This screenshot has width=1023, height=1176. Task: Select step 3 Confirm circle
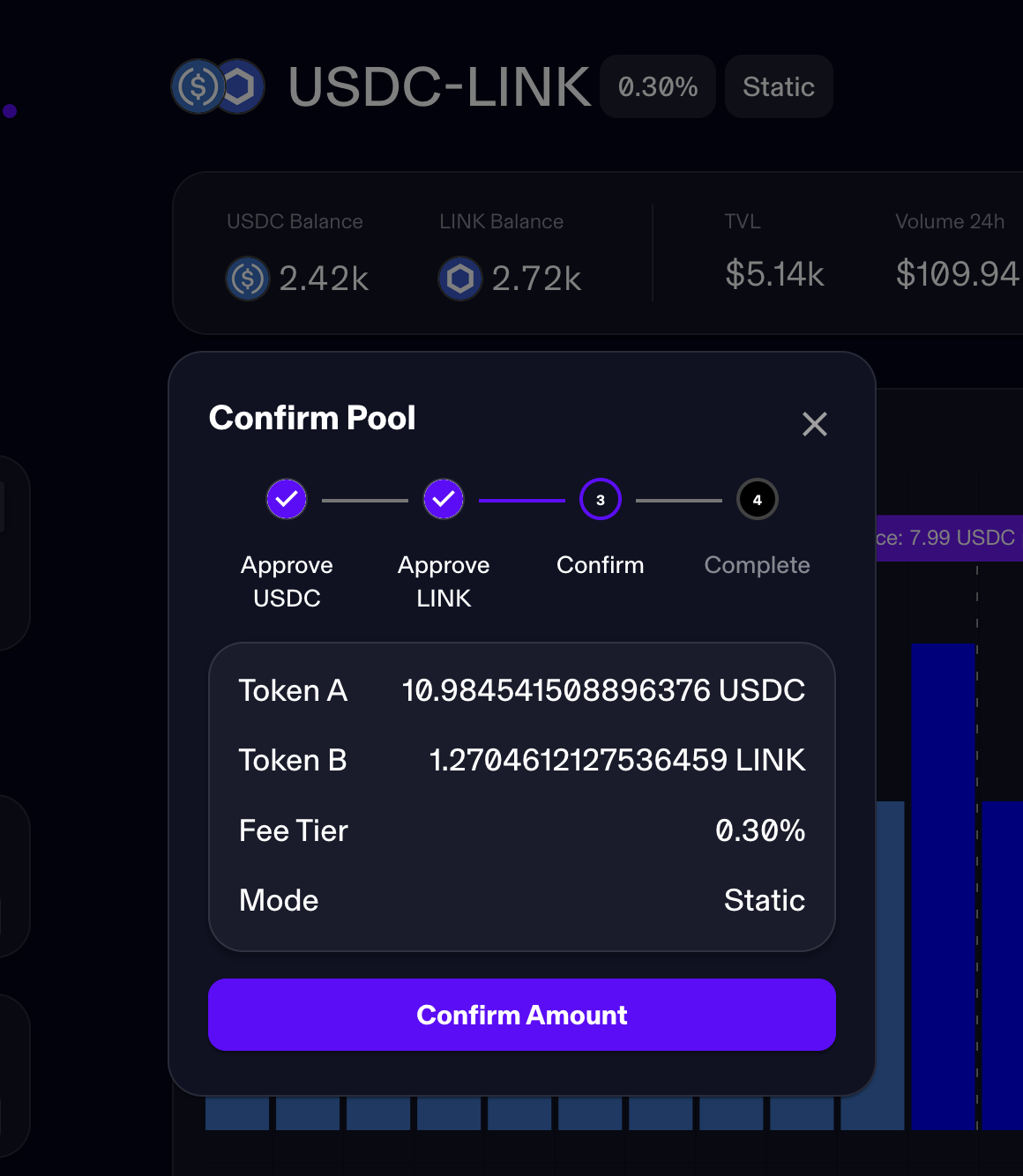point(601,500)
